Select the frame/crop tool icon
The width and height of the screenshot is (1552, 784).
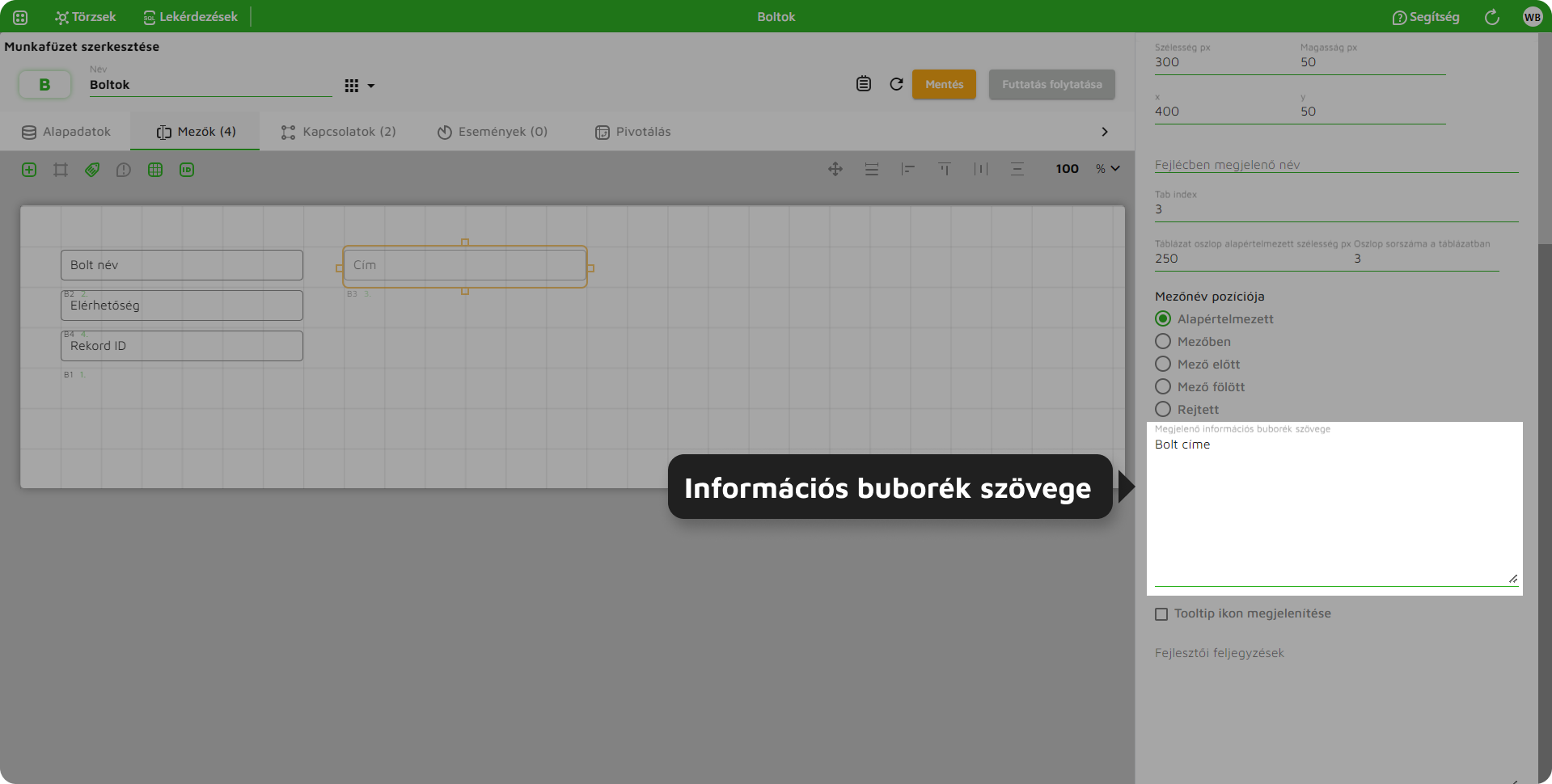(x=61, y=170)
